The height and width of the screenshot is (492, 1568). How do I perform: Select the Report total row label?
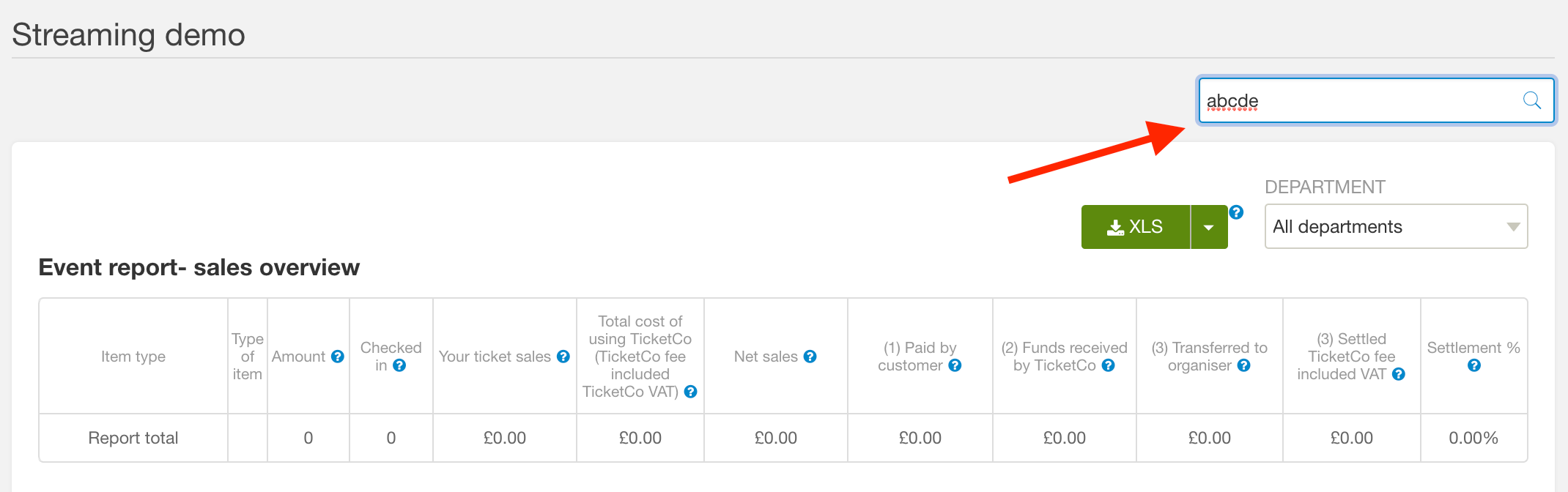click(133, 438)
